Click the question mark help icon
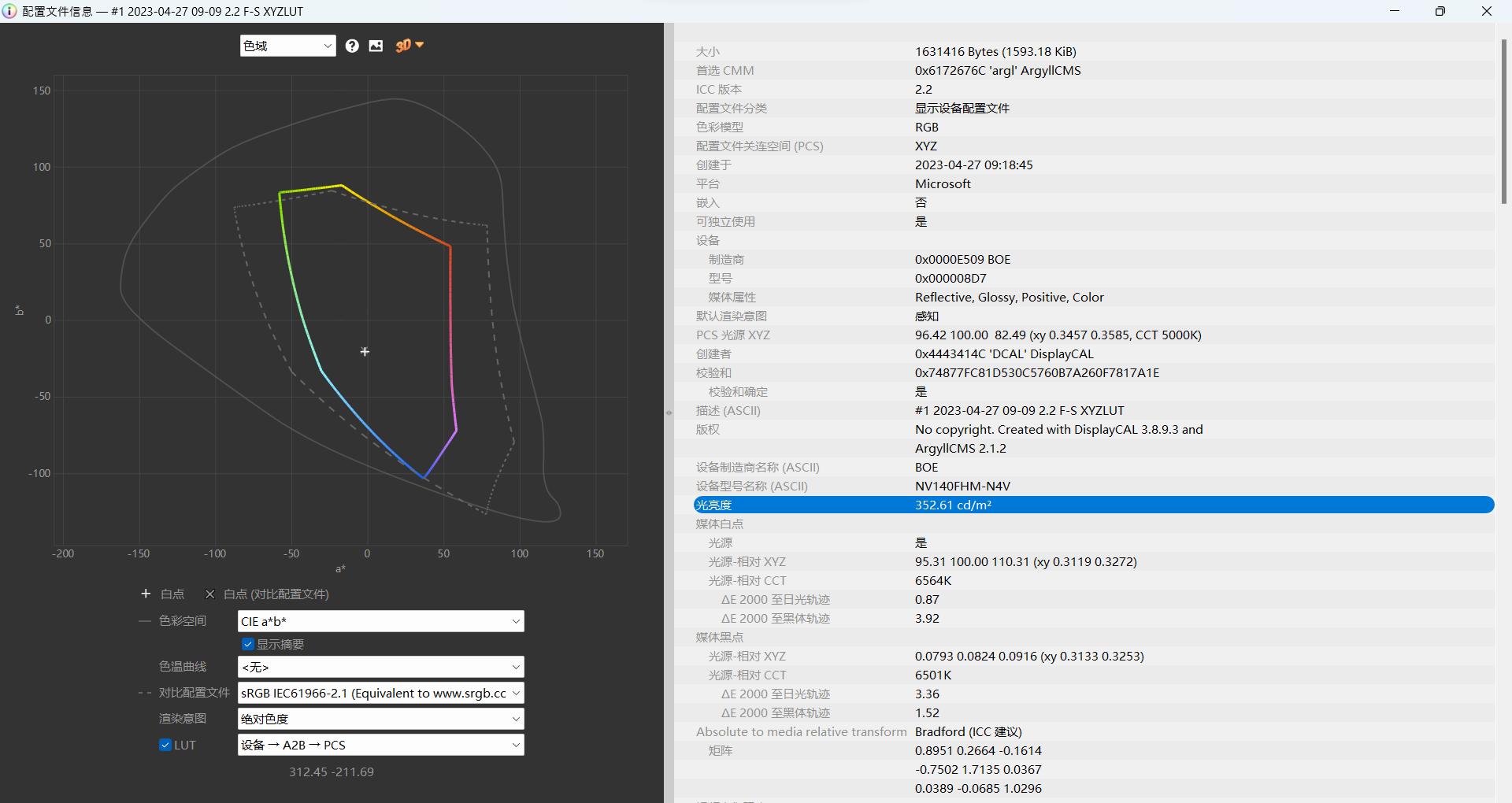Image resolution: width=1512 pixels, height=803 pixels. click(352, 46)
